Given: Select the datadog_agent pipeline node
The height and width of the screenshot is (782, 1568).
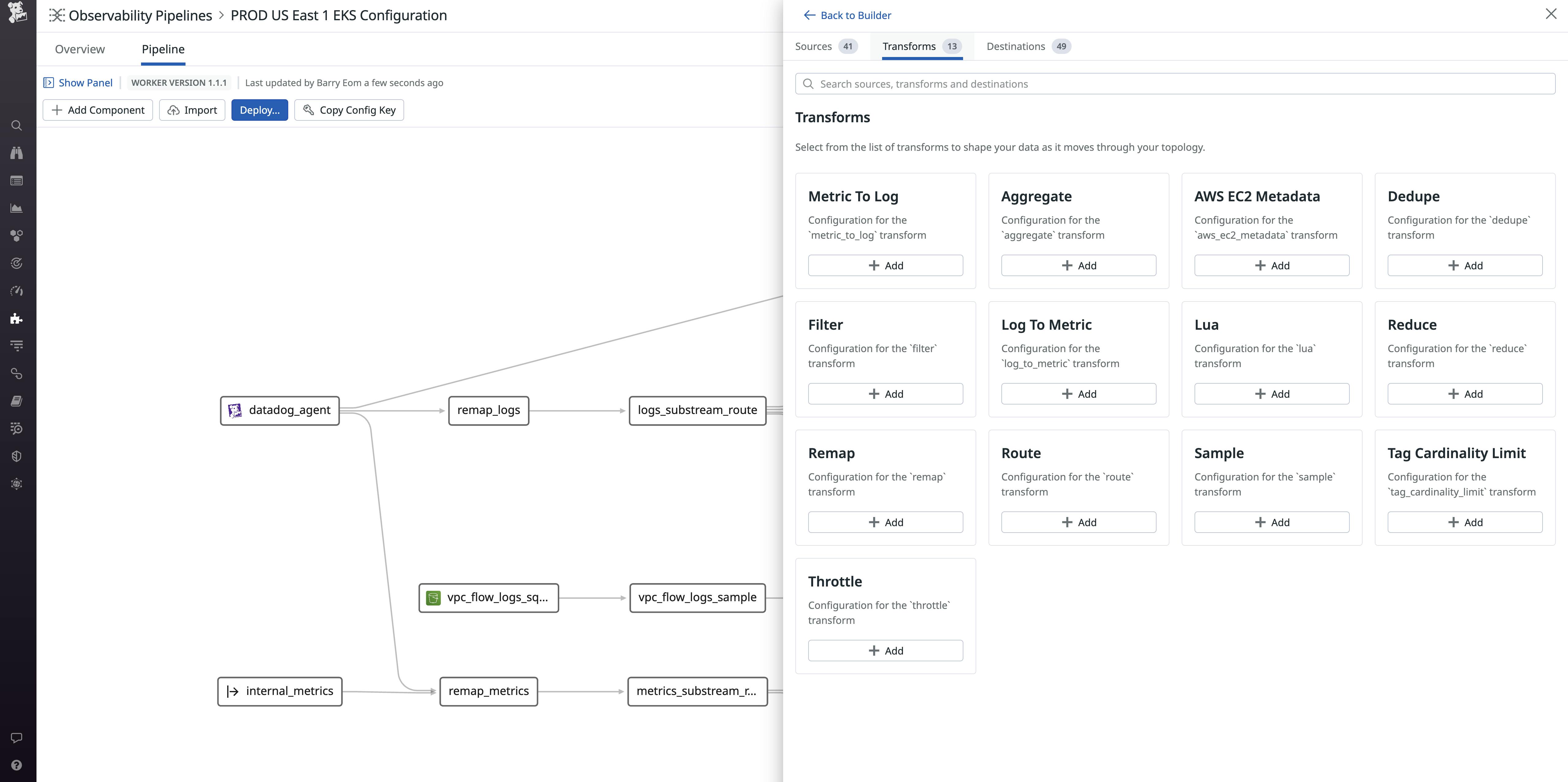Looking at the screenshot, I should click(279, 410).
